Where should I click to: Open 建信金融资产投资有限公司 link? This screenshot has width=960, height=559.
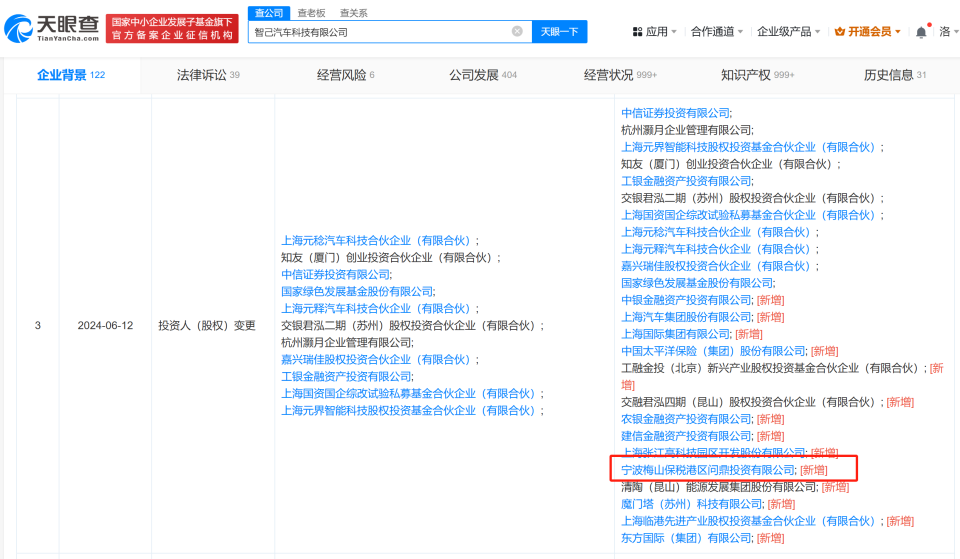[686, 437]
